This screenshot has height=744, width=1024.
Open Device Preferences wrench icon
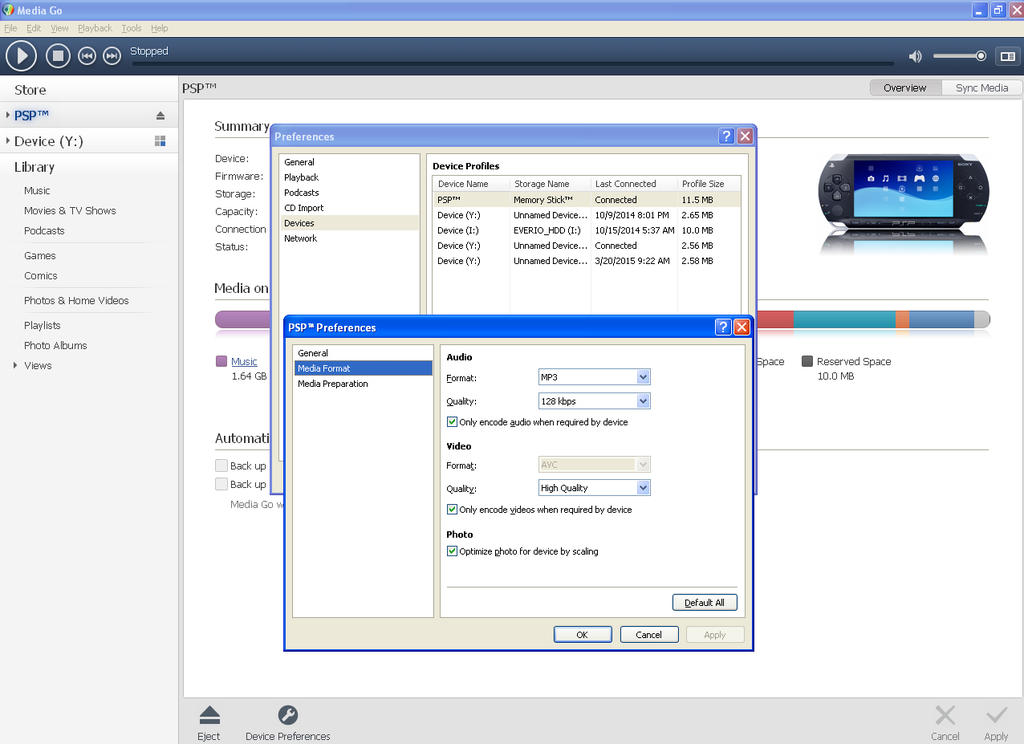pos(288,715)
